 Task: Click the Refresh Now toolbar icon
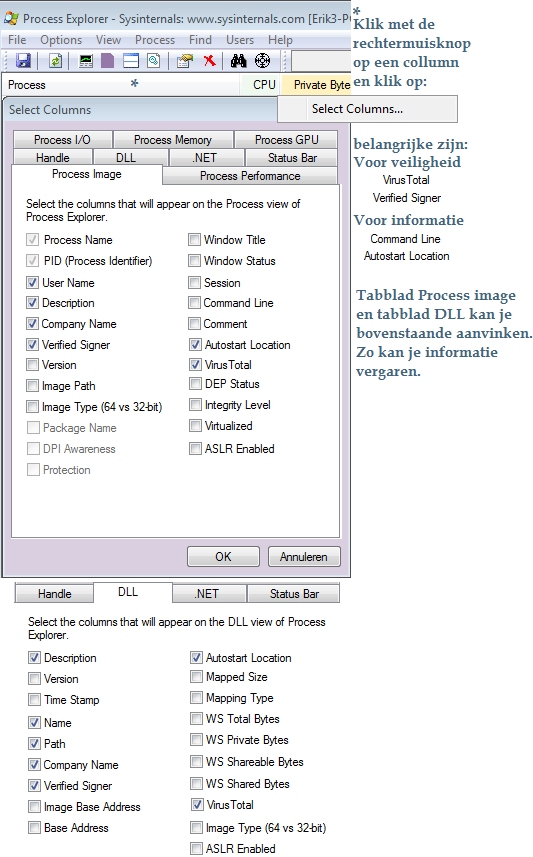(x=55, y=61)
